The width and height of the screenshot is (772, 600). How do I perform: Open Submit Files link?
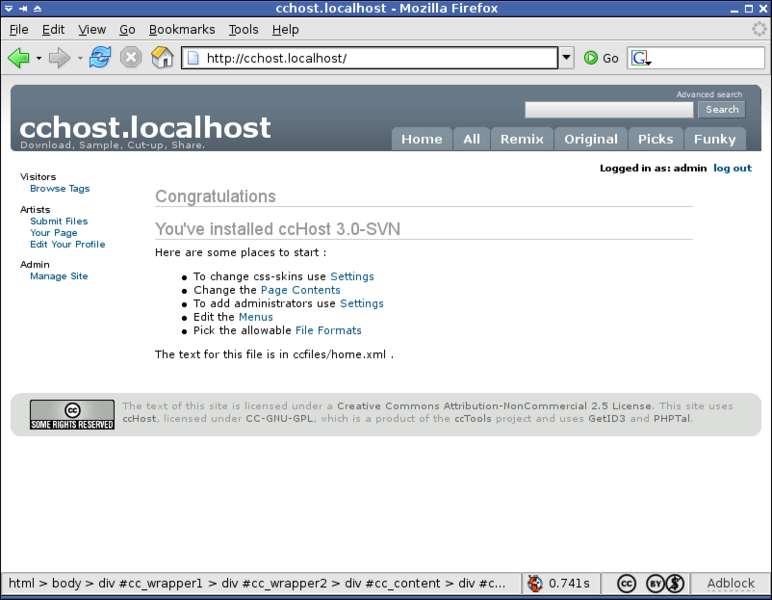59,221
